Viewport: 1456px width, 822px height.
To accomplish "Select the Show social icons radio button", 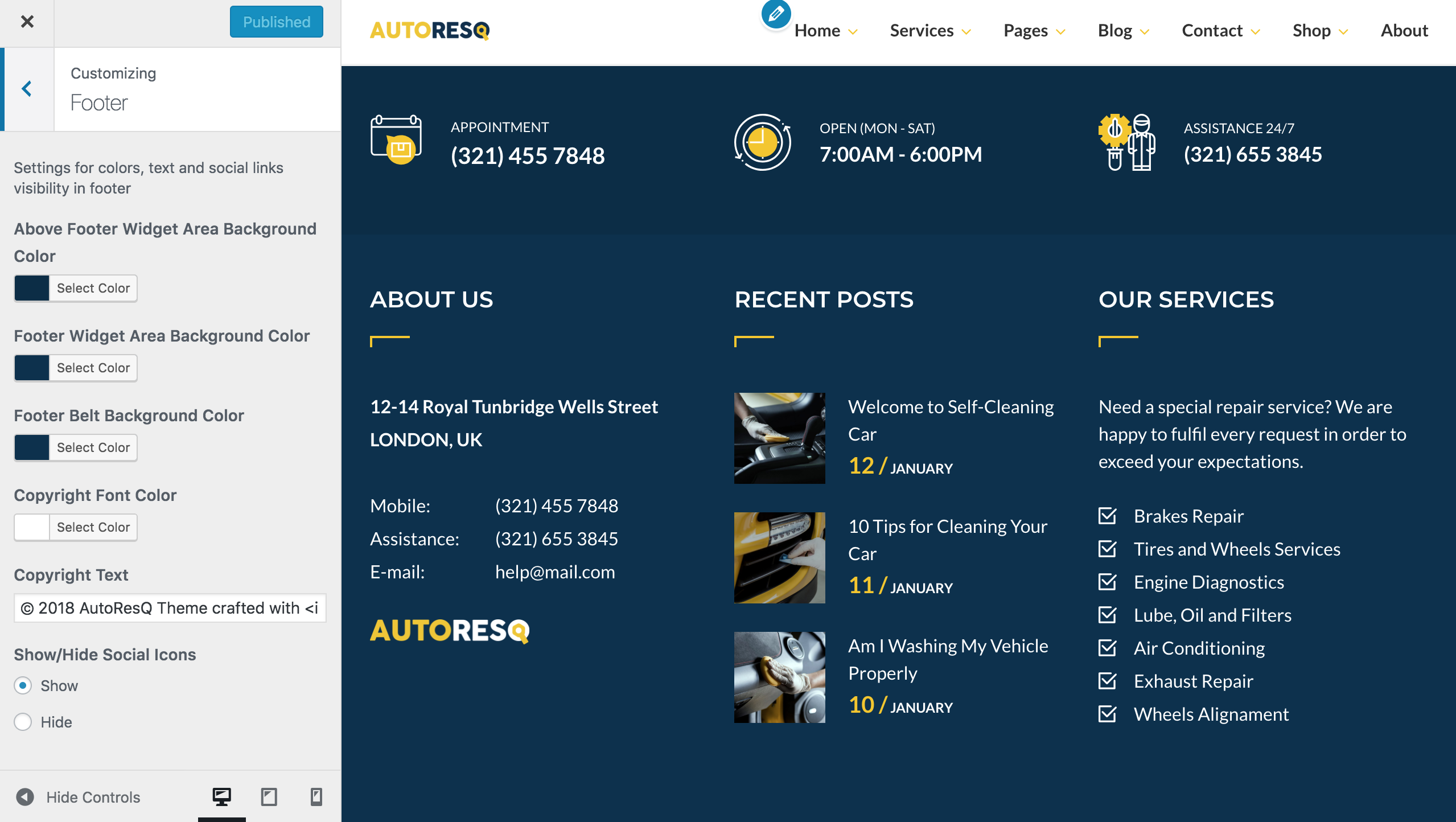I will [23, 685].
